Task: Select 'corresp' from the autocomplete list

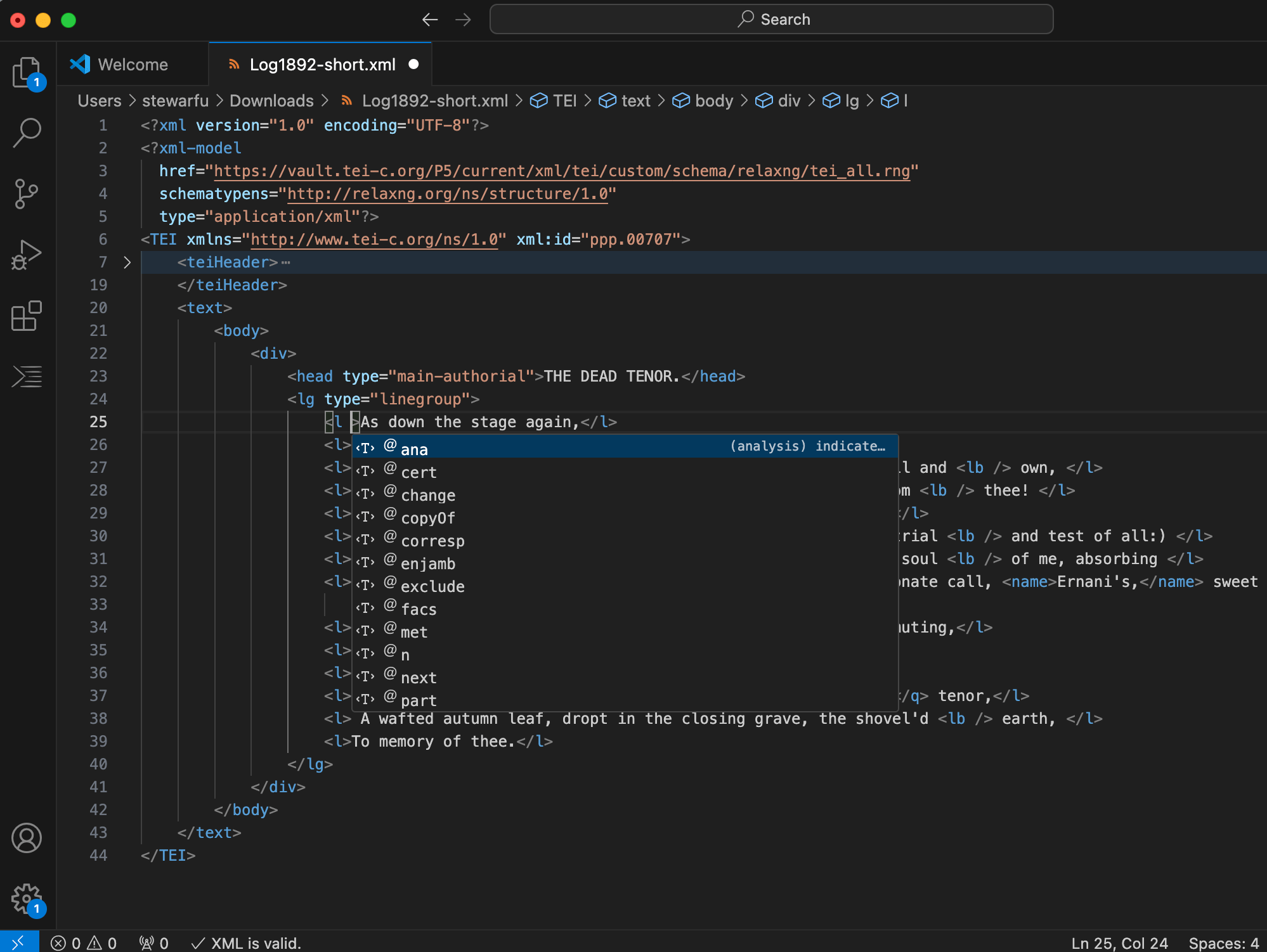Action: [x=432, y=541]
